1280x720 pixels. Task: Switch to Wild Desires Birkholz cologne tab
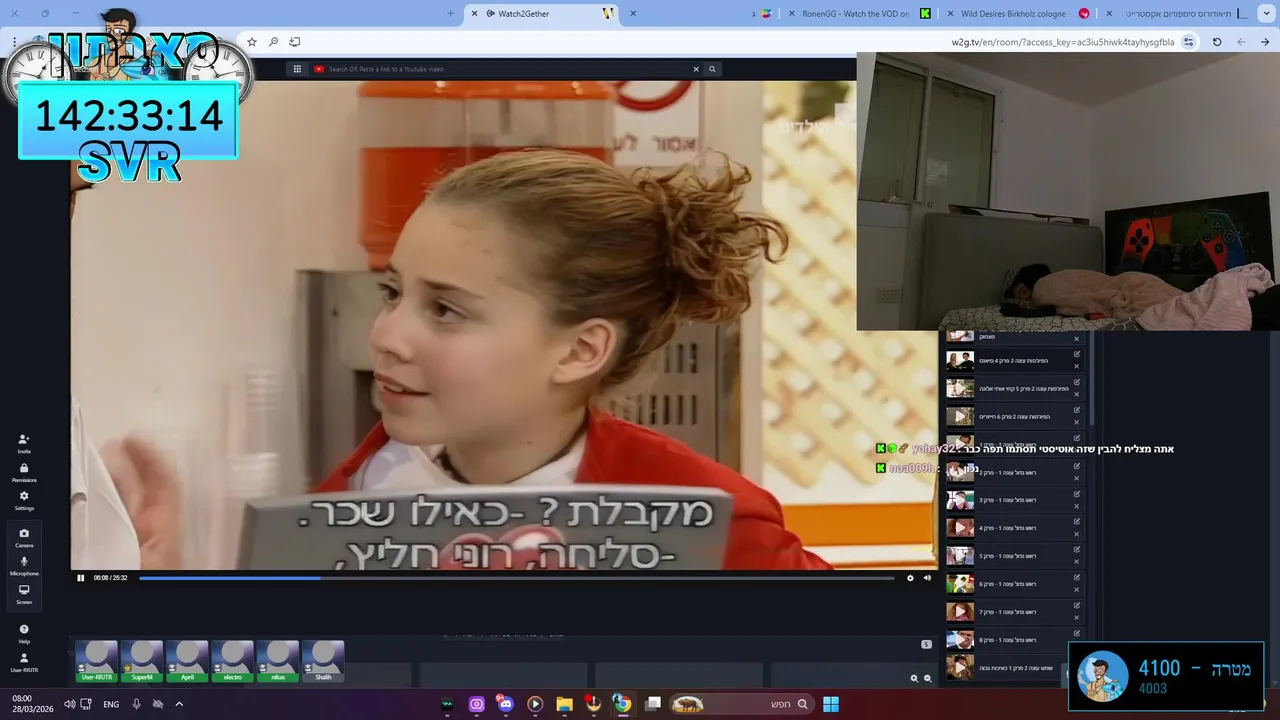1015,13
